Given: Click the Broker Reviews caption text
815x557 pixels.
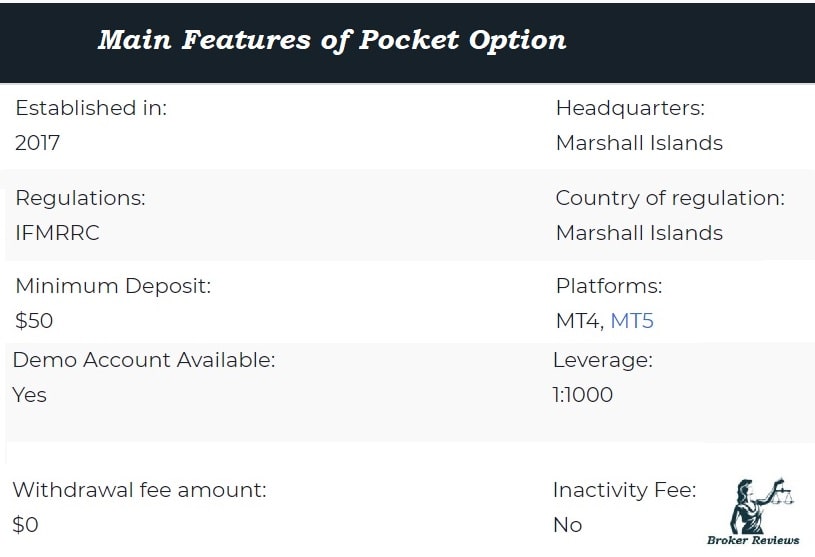Looking at the screenshot, I should click(x=753, y=540).
